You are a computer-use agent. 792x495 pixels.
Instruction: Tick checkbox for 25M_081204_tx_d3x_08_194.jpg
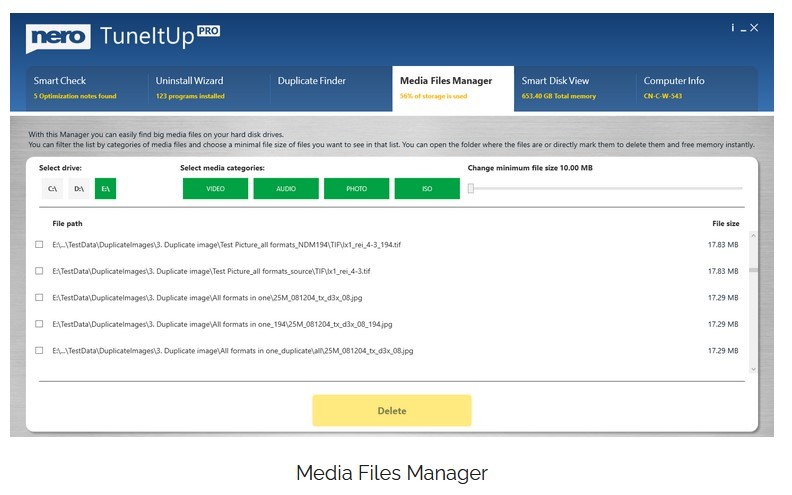(39, 324)
